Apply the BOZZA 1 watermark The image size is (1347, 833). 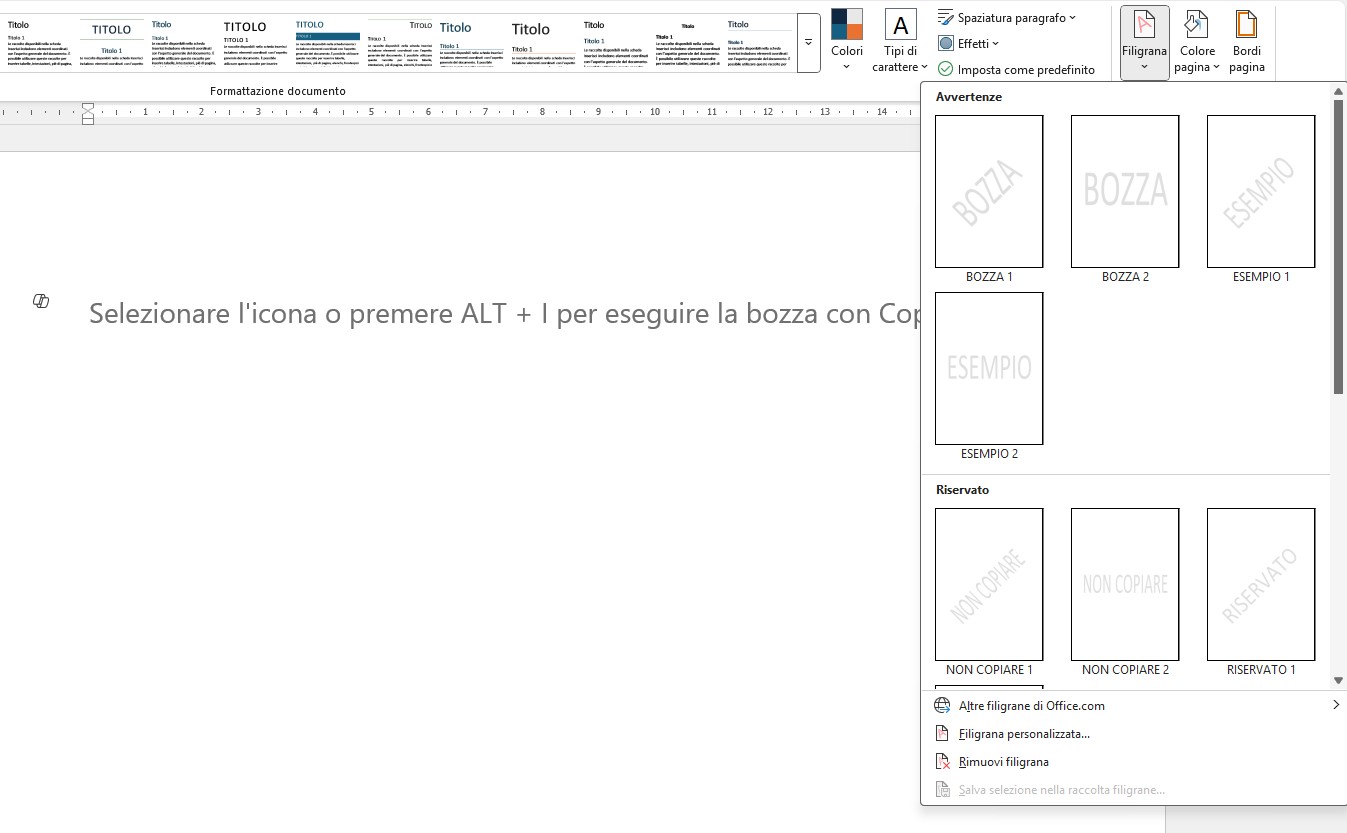pyautogui.click(x=989, y=192)
